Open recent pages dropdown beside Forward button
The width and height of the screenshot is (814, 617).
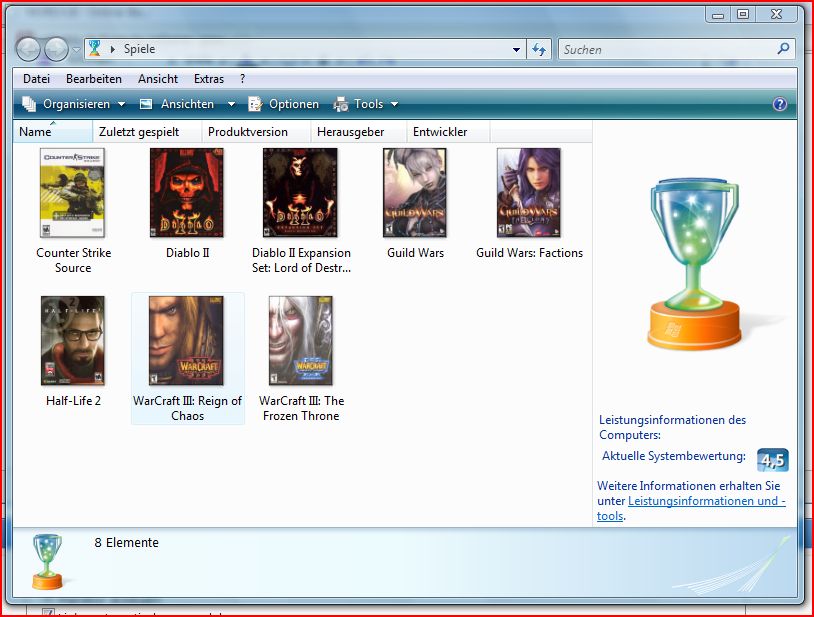[x=76, y=50]
